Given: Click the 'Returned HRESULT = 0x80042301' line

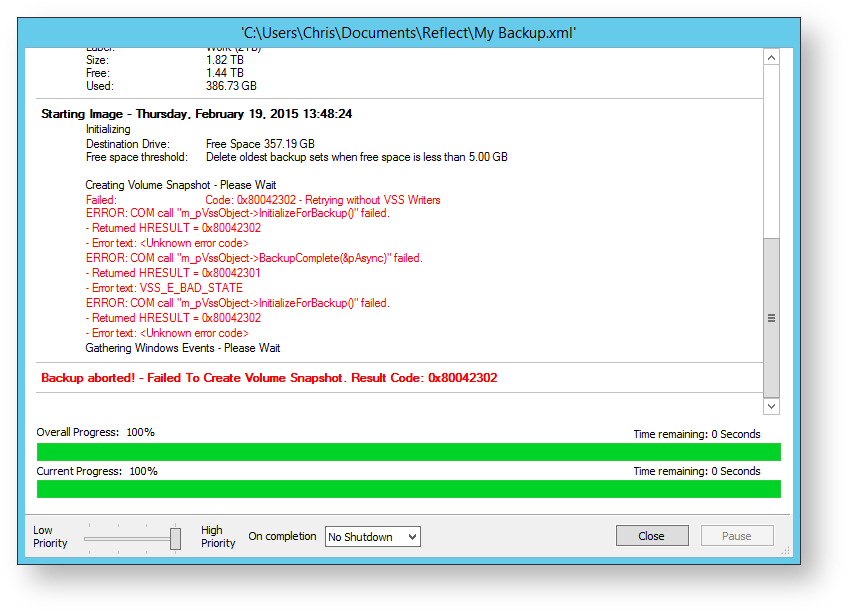Looking at the screenshot, I should point(173,272).
